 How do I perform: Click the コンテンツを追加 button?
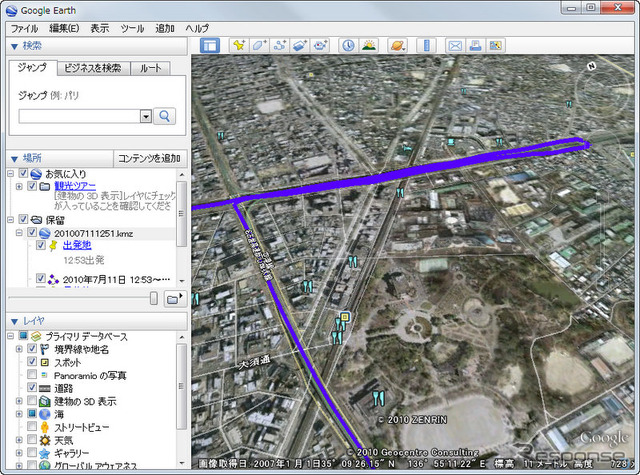coord(149,158)
